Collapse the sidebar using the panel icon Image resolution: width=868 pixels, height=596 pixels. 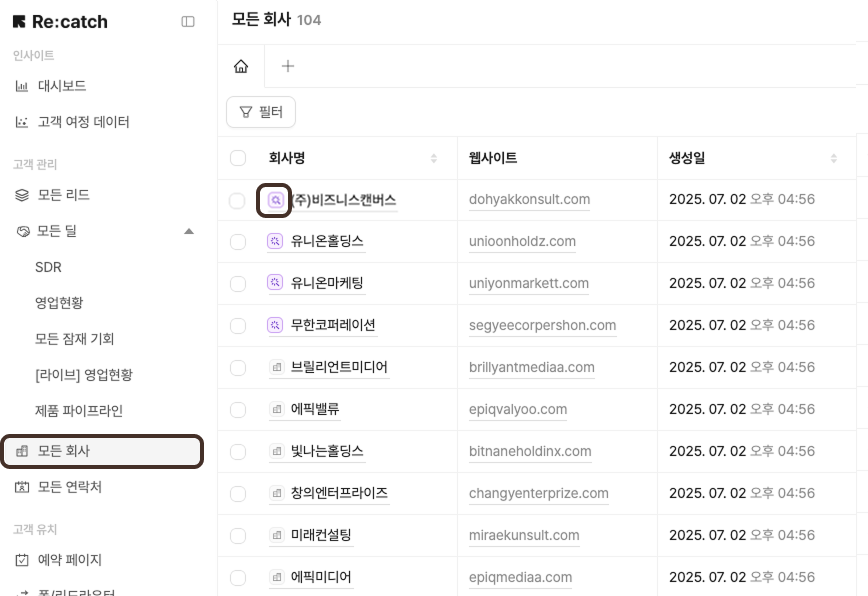pos(188,22)
